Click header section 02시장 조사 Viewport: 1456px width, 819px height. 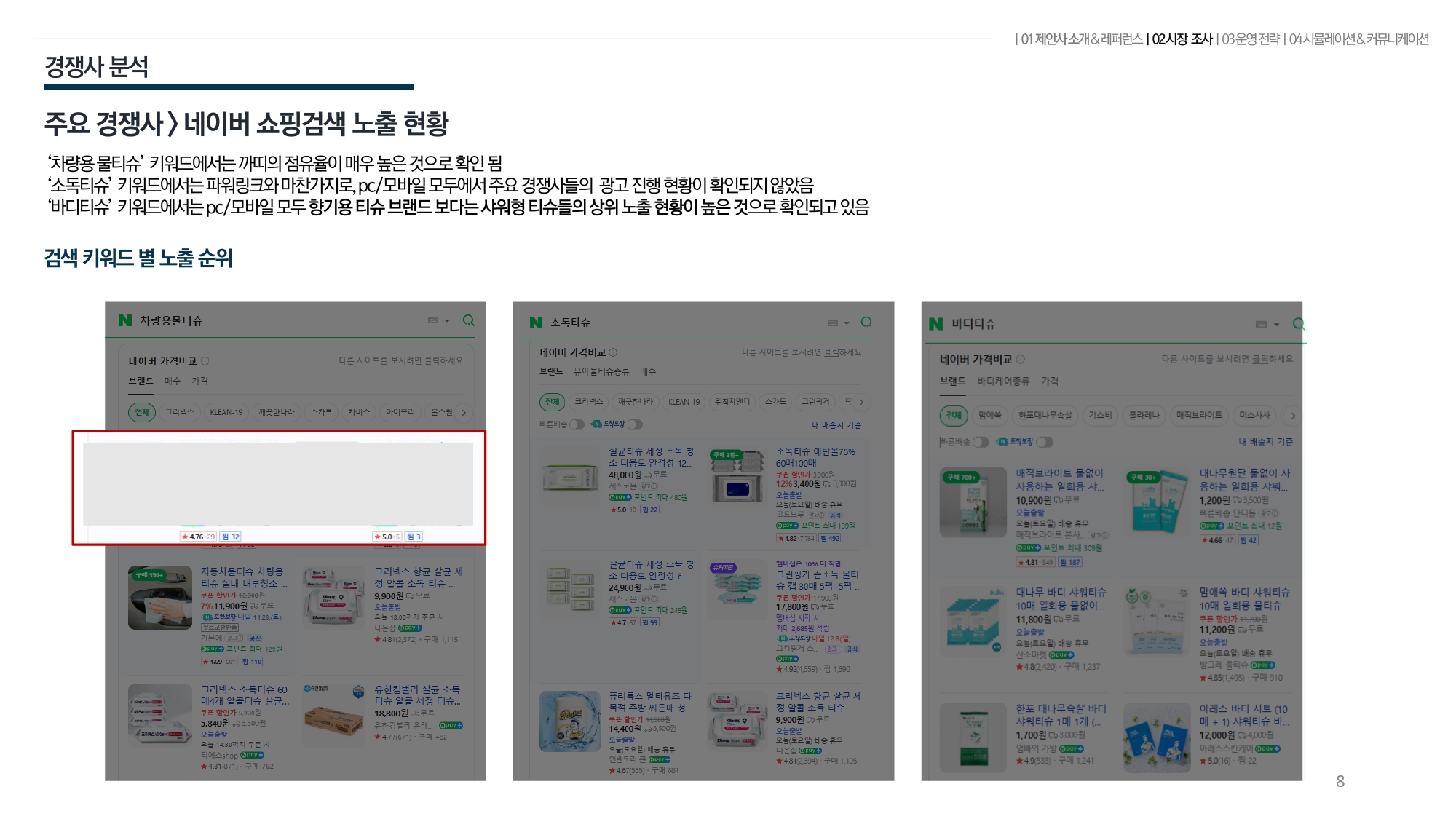(x=1182, y=39)
